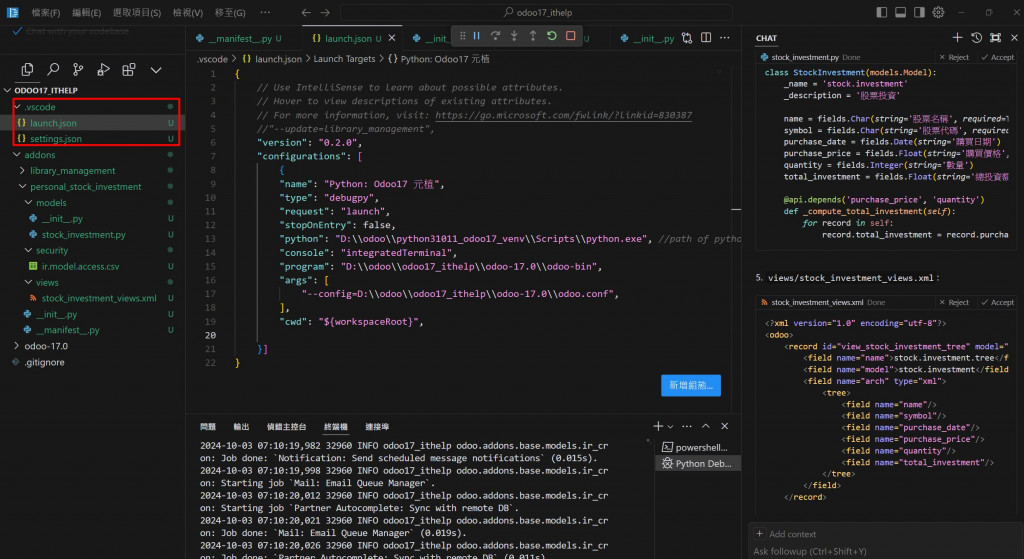Open the Explorer view icon

coord(27,69)
